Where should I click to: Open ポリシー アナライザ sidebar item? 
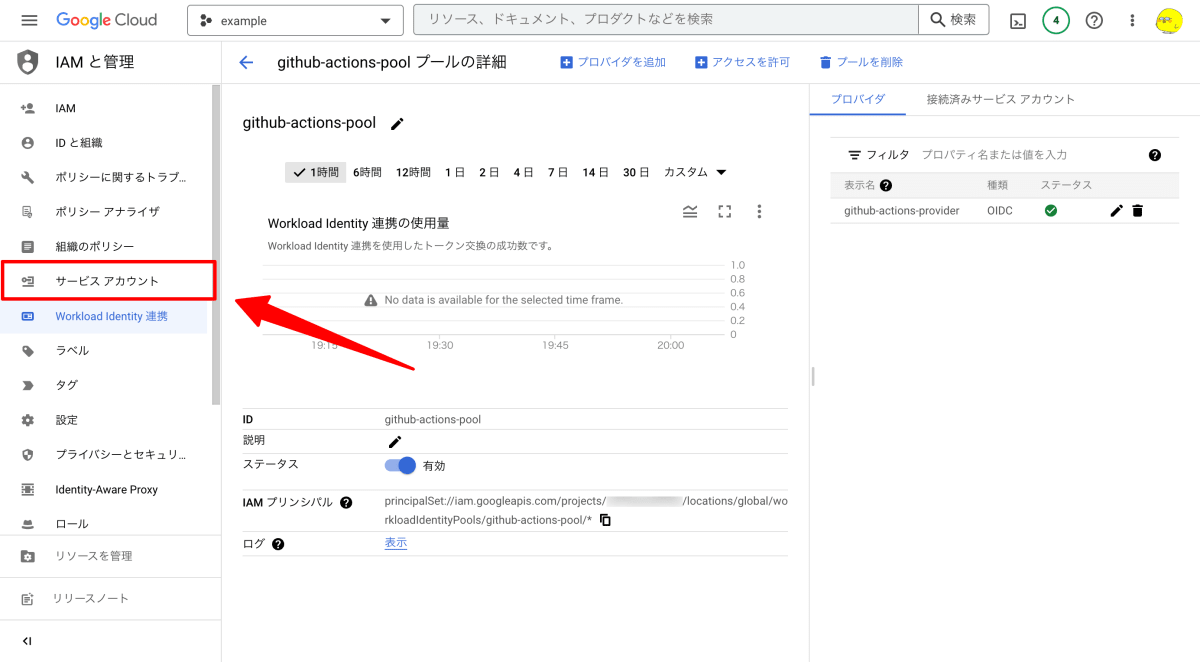[x=108, y=212]
